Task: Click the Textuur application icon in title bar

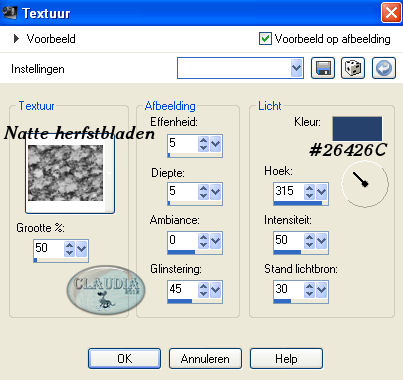Action: coord(9,12)
